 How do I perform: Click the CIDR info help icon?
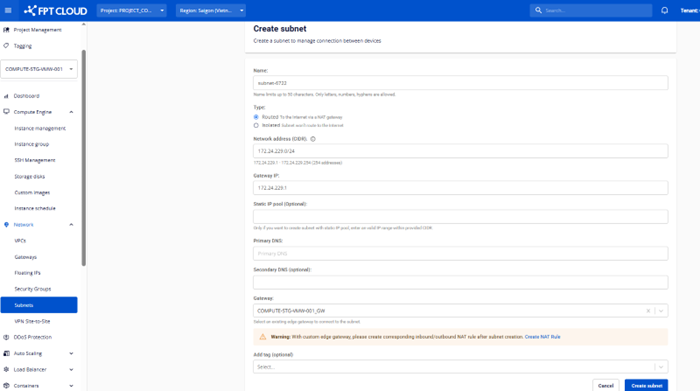tap(313, 139)
